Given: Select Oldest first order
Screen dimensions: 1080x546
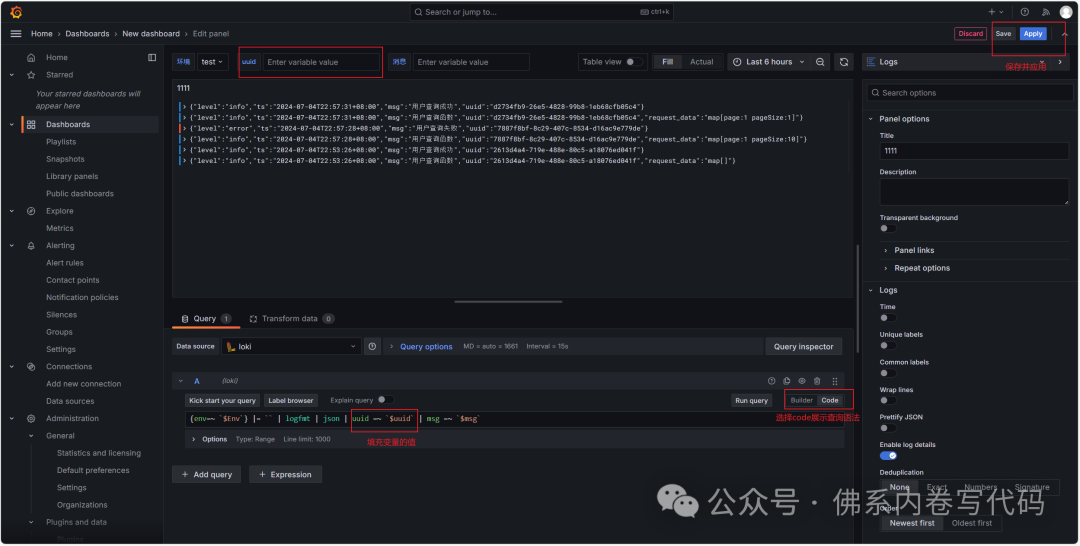Looking at the screenshot, I should pyautogui.click(x=971, y=523).
